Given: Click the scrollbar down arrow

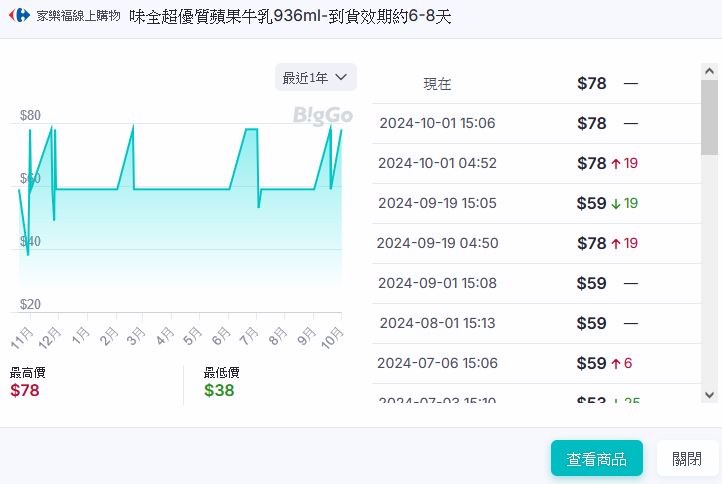Looking at the screenshot, I should [x=709, y=395].
